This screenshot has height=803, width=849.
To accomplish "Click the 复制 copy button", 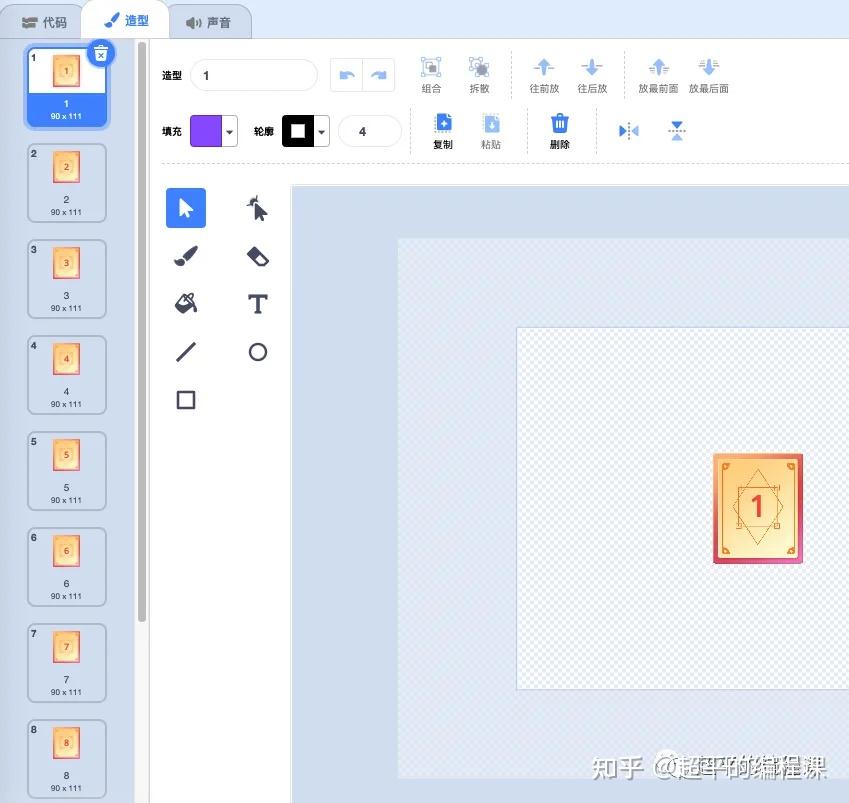I will click(x=443, y=130).
